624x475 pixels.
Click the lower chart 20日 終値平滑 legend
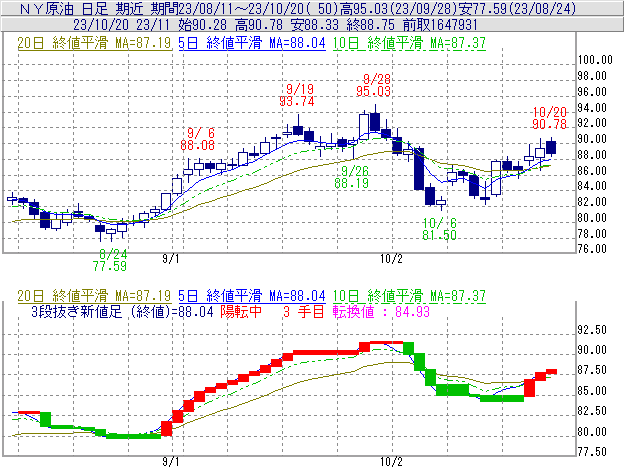click(x=94, y=296)
